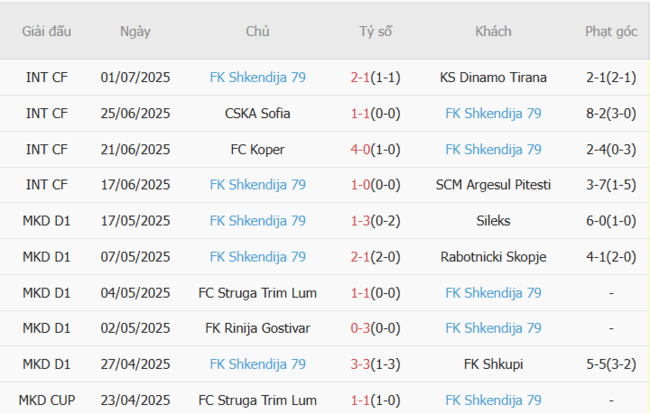
Task: Select the 0-3(0-0) score result
Action: 376,329
